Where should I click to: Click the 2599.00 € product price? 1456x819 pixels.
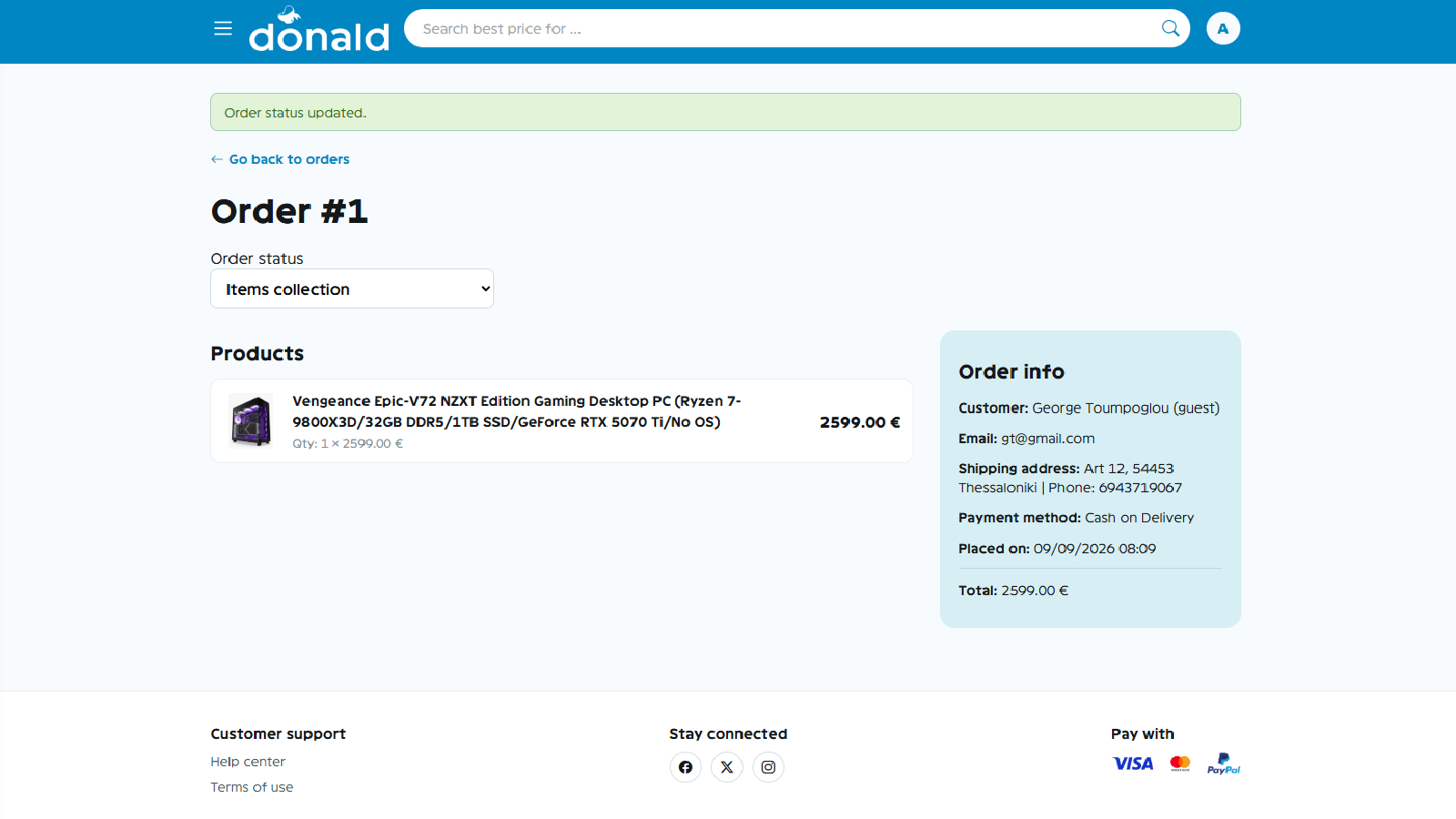point(860,422)
